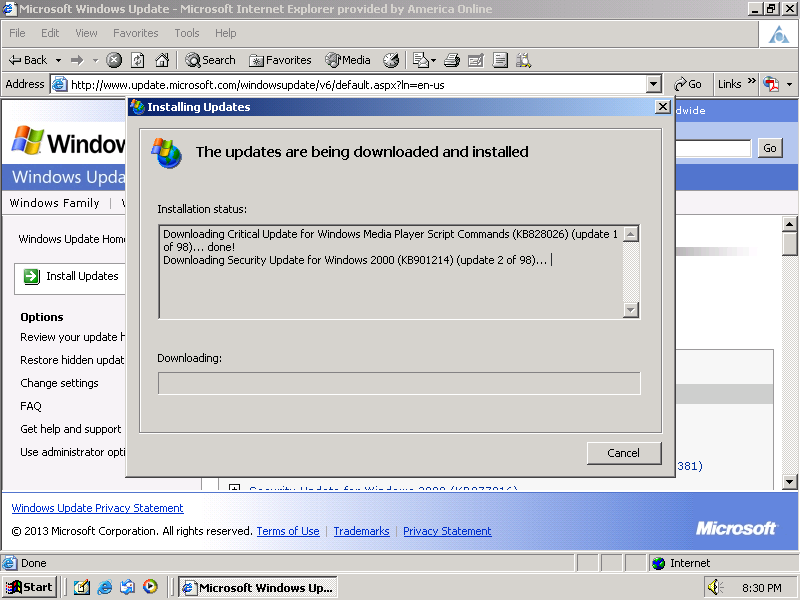
Task: Cancel the update installation
Action: tap(623, 453)
